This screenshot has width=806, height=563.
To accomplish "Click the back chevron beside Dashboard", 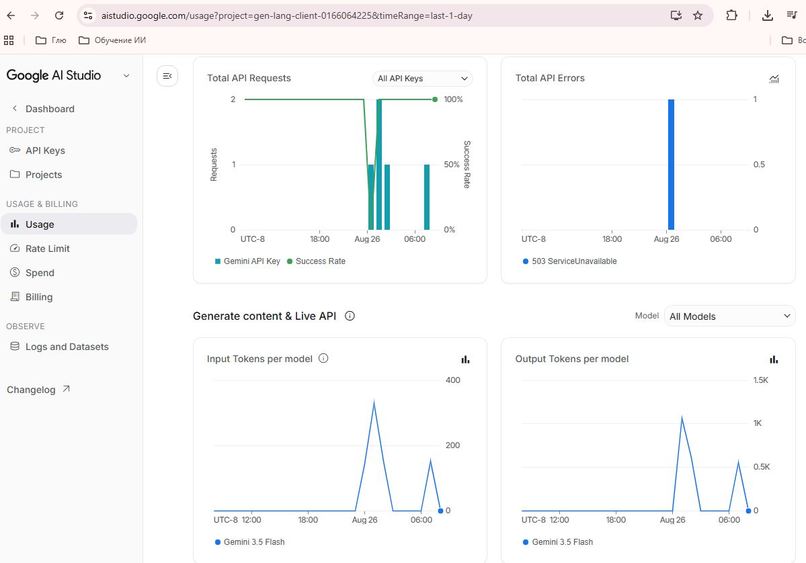I will pos(14,108).
